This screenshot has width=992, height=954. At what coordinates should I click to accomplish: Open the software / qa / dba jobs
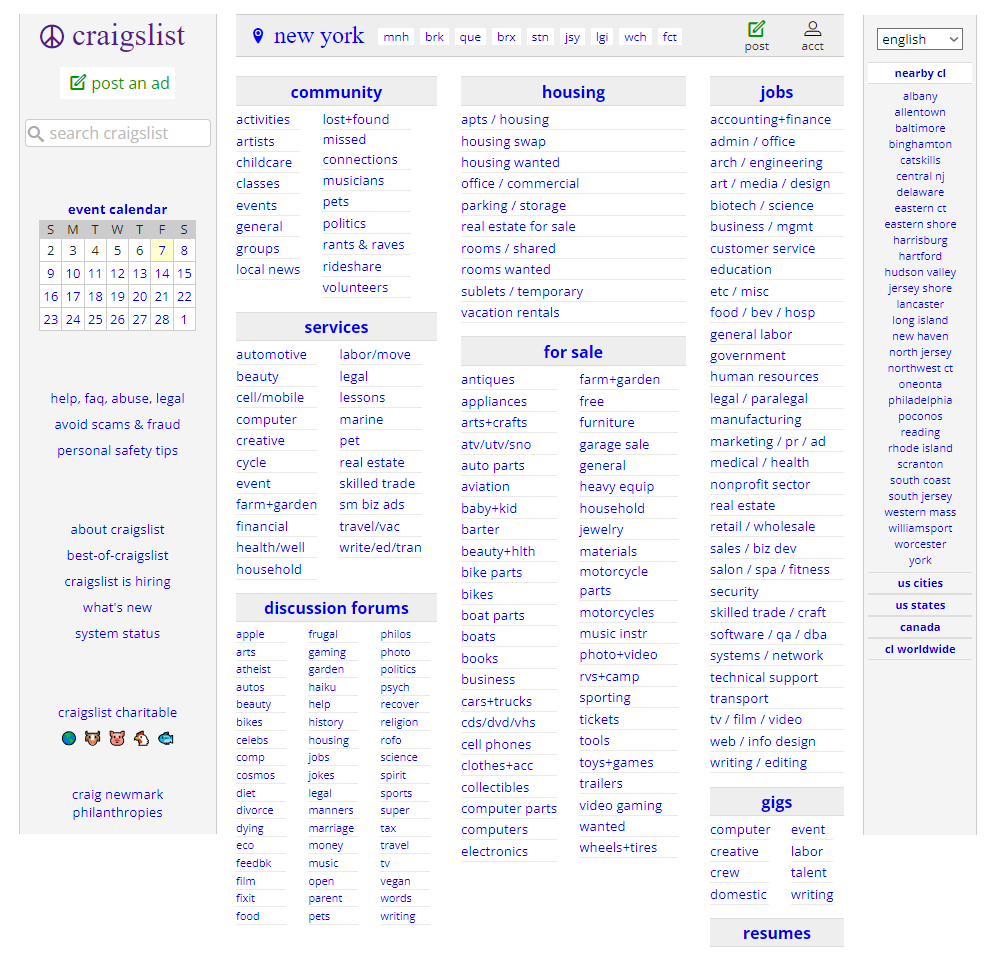tap(768, 635)
